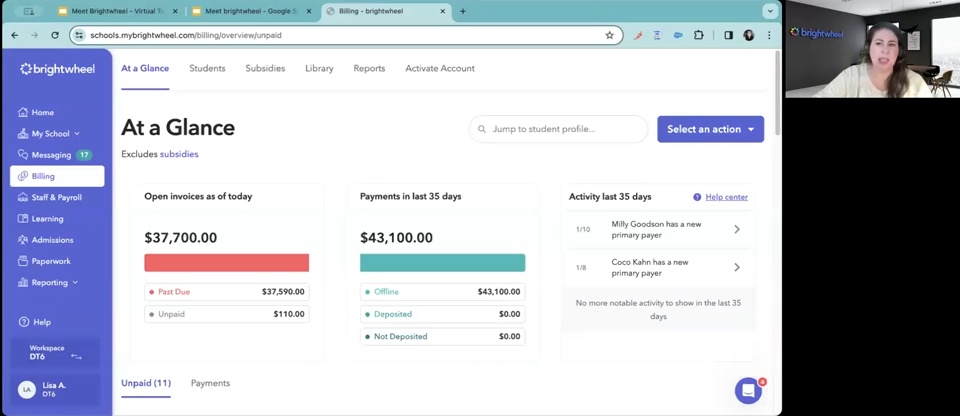The image size is (960, 416).
Task: Expand My School menu
Action: pyautogui.click(x=49, y=134)
